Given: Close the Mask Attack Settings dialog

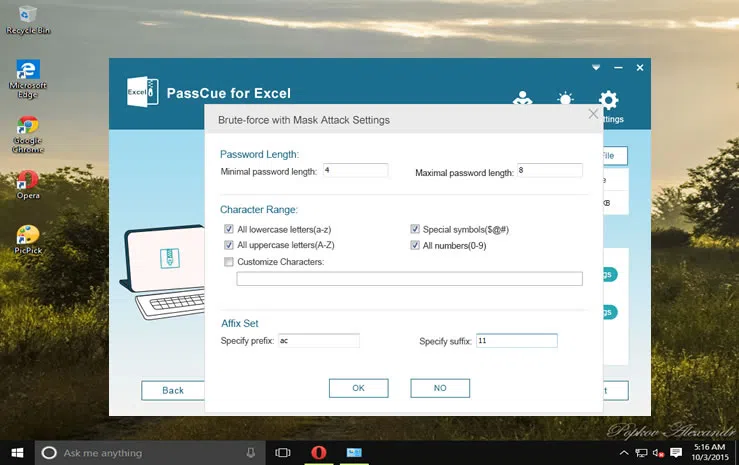Looking at the screenshot, I should coord(593,114).
